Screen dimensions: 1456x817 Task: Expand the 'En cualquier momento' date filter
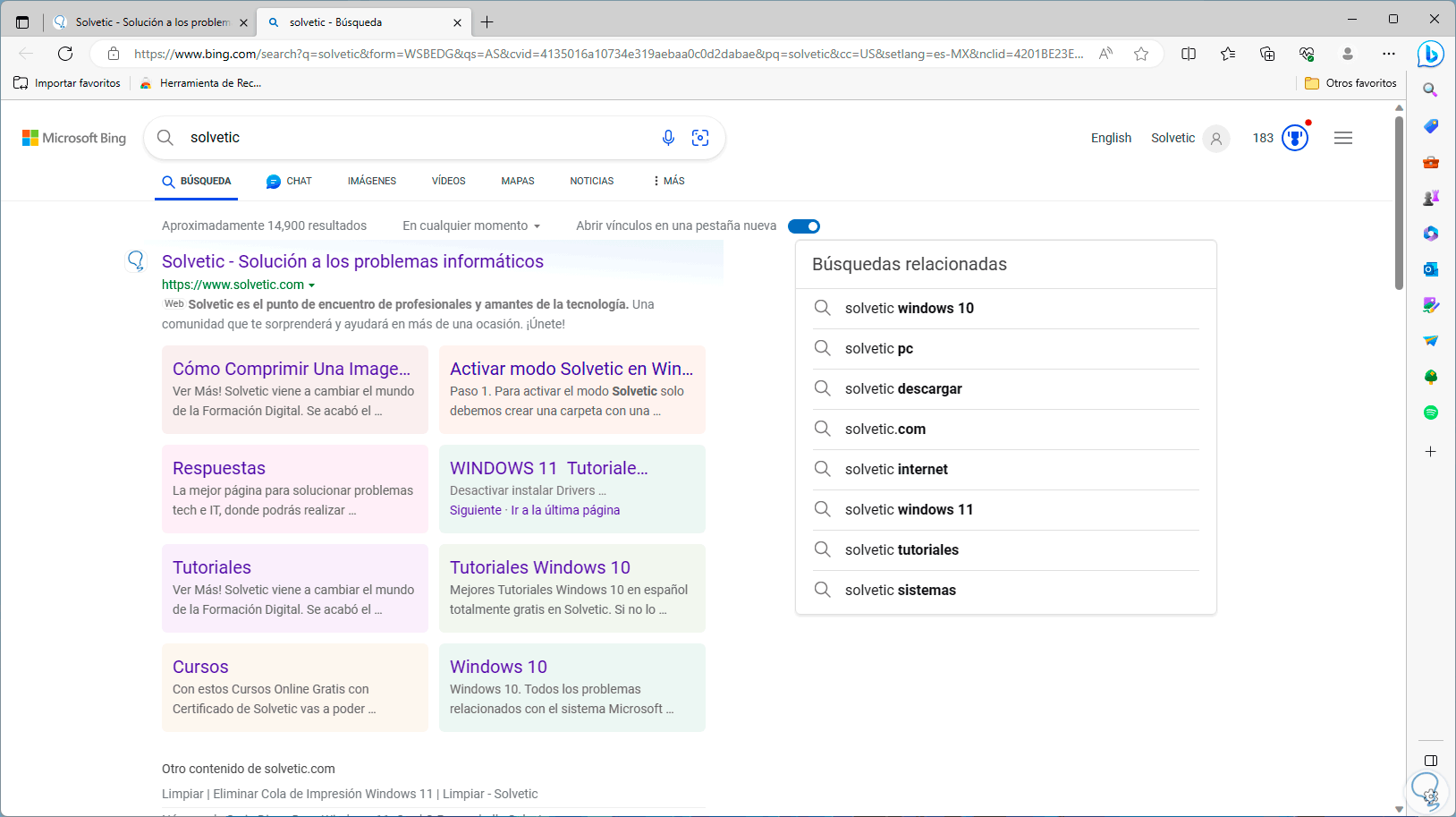coord(471,226)
